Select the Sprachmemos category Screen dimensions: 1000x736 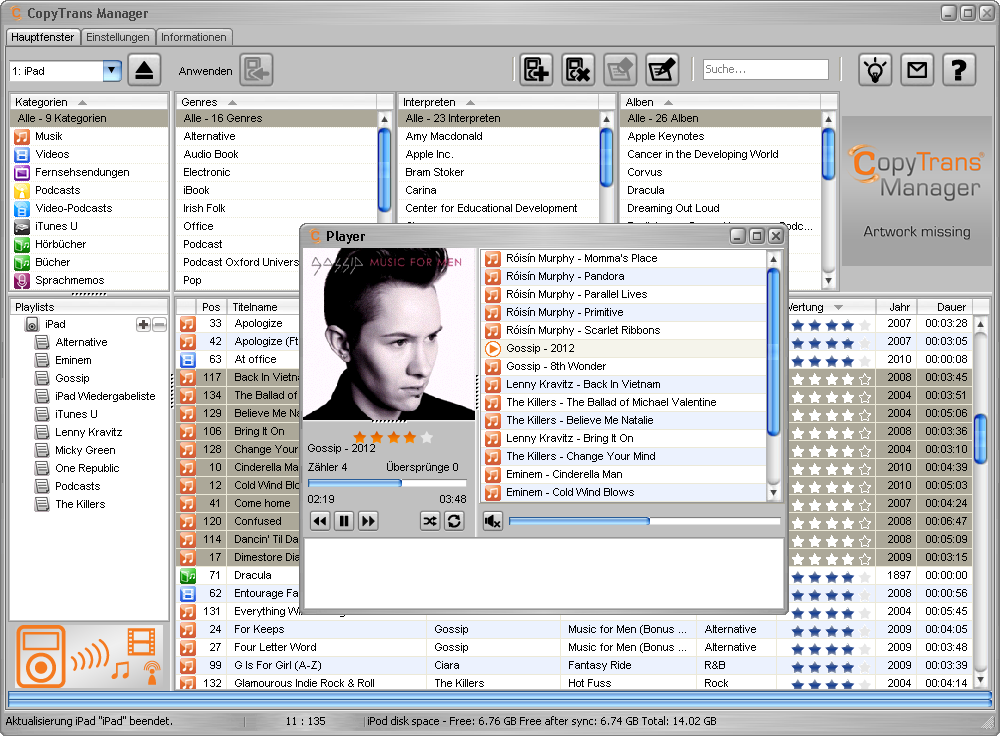pos(89,280)
